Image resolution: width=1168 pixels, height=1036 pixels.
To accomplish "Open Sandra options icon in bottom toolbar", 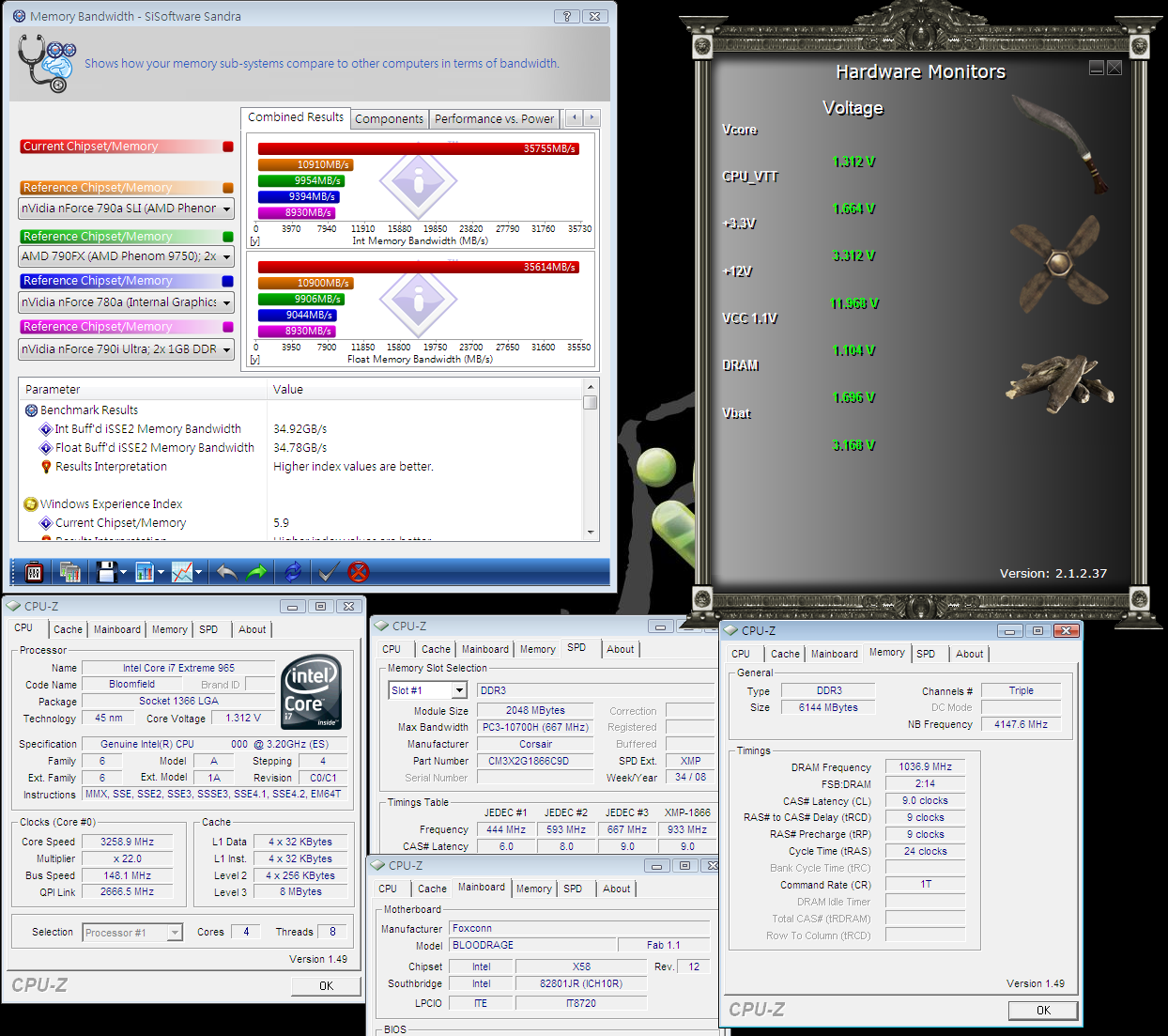I will point(33,572).
